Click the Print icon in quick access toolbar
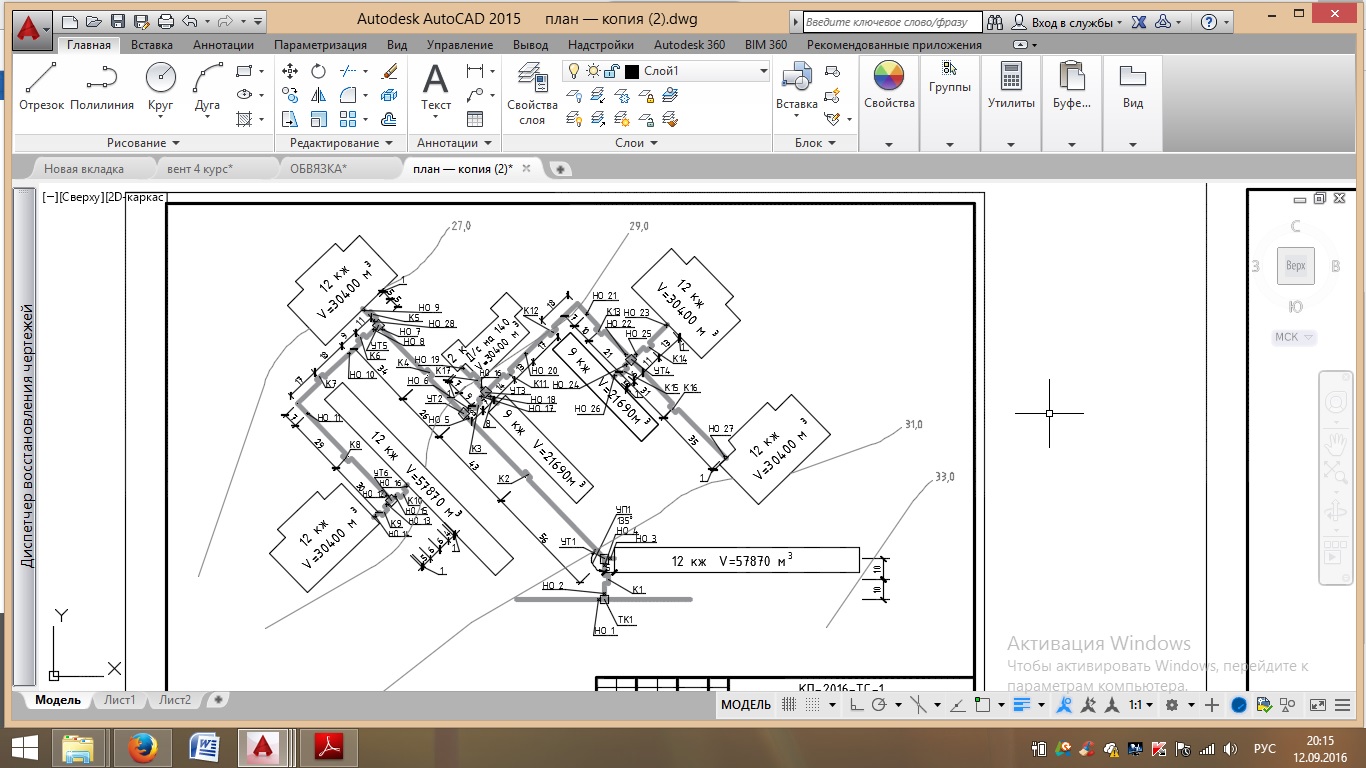Image resolution: width=1366 pixels, height=768 pixels. (x=165, y=21)
